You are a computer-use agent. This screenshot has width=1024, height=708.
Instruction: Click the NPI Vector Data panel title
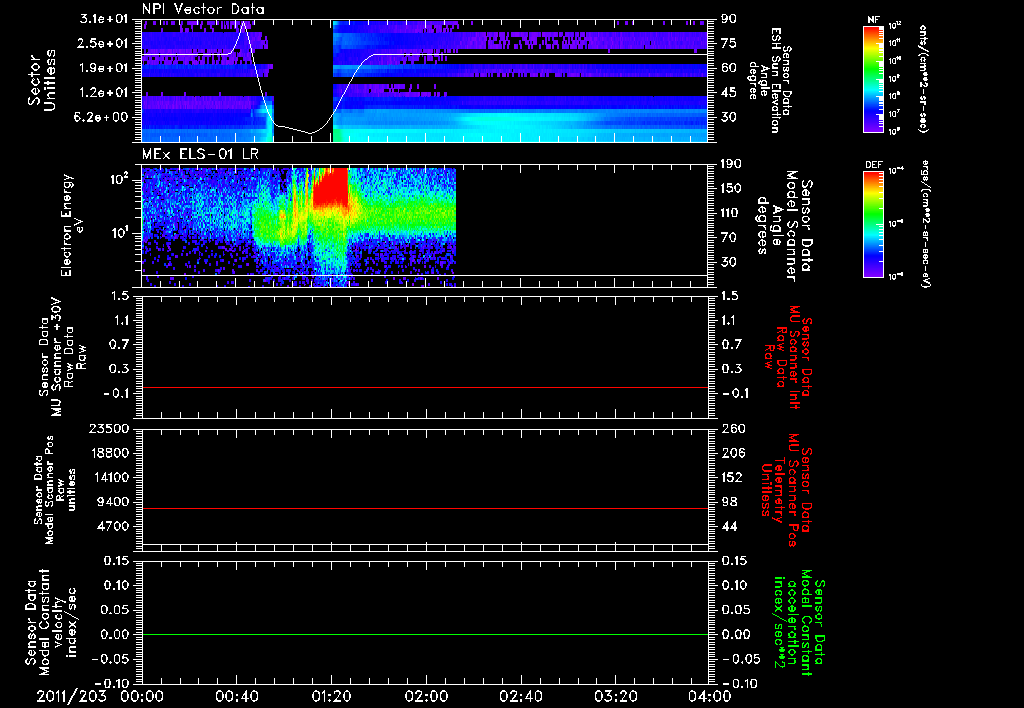click(203, 9)
